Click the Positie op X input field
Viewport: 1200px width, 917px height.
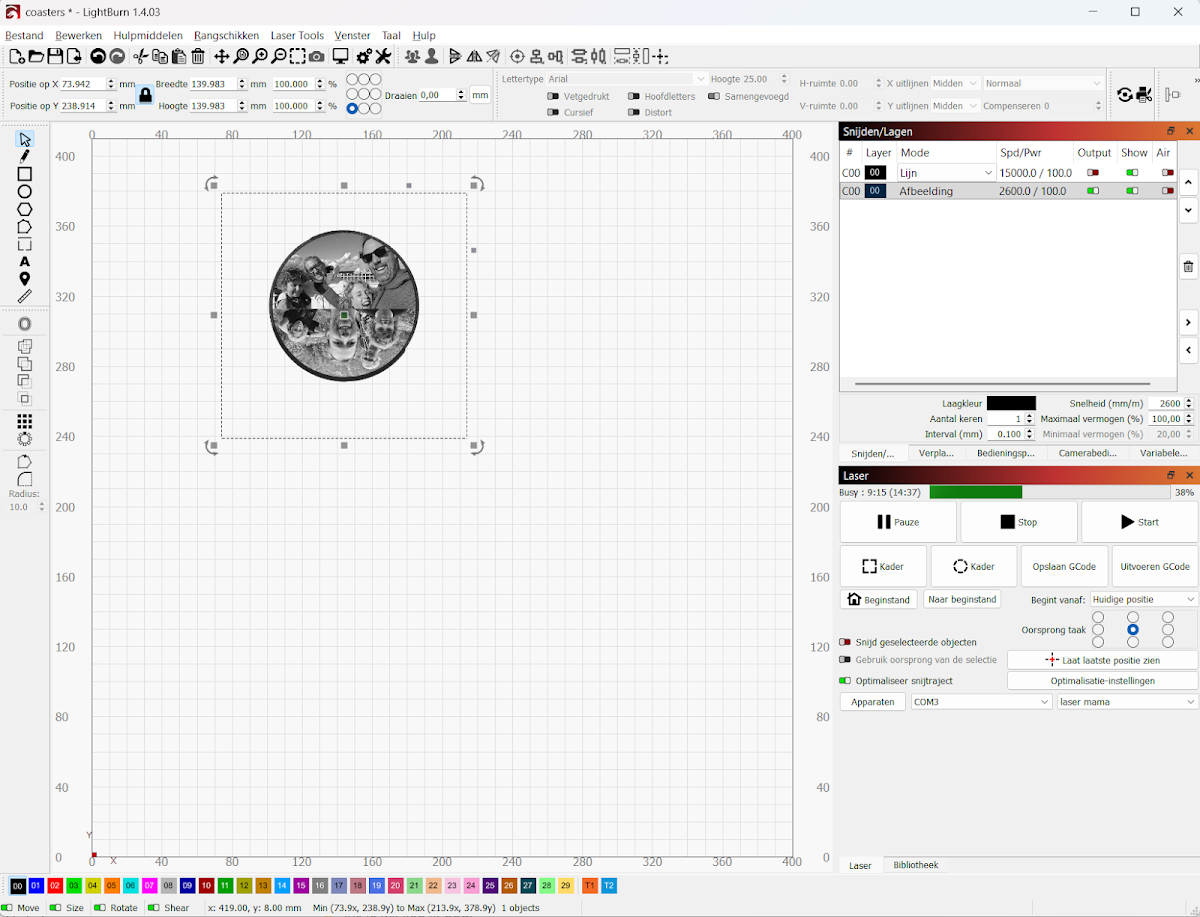[x=80, y=85]
